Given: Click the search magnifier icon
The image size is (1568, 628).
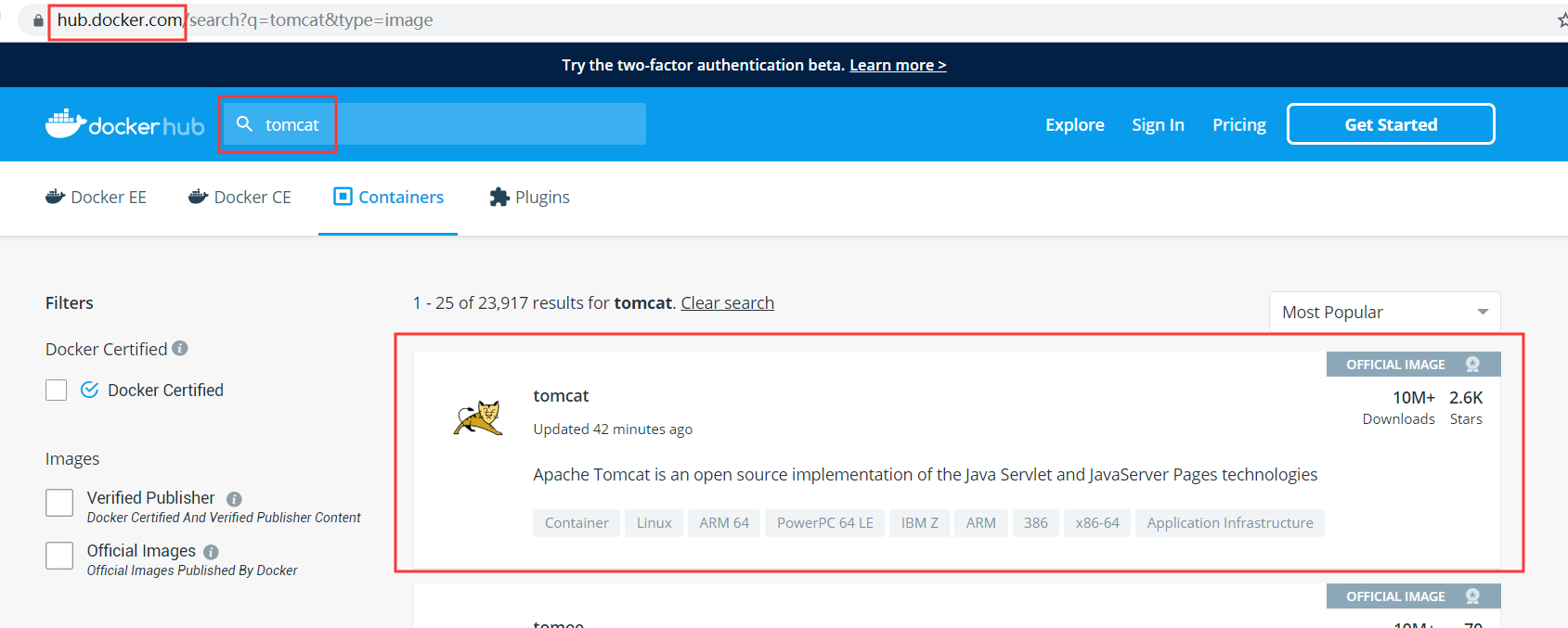Looking at the screenshot, I should coord(244,123).
